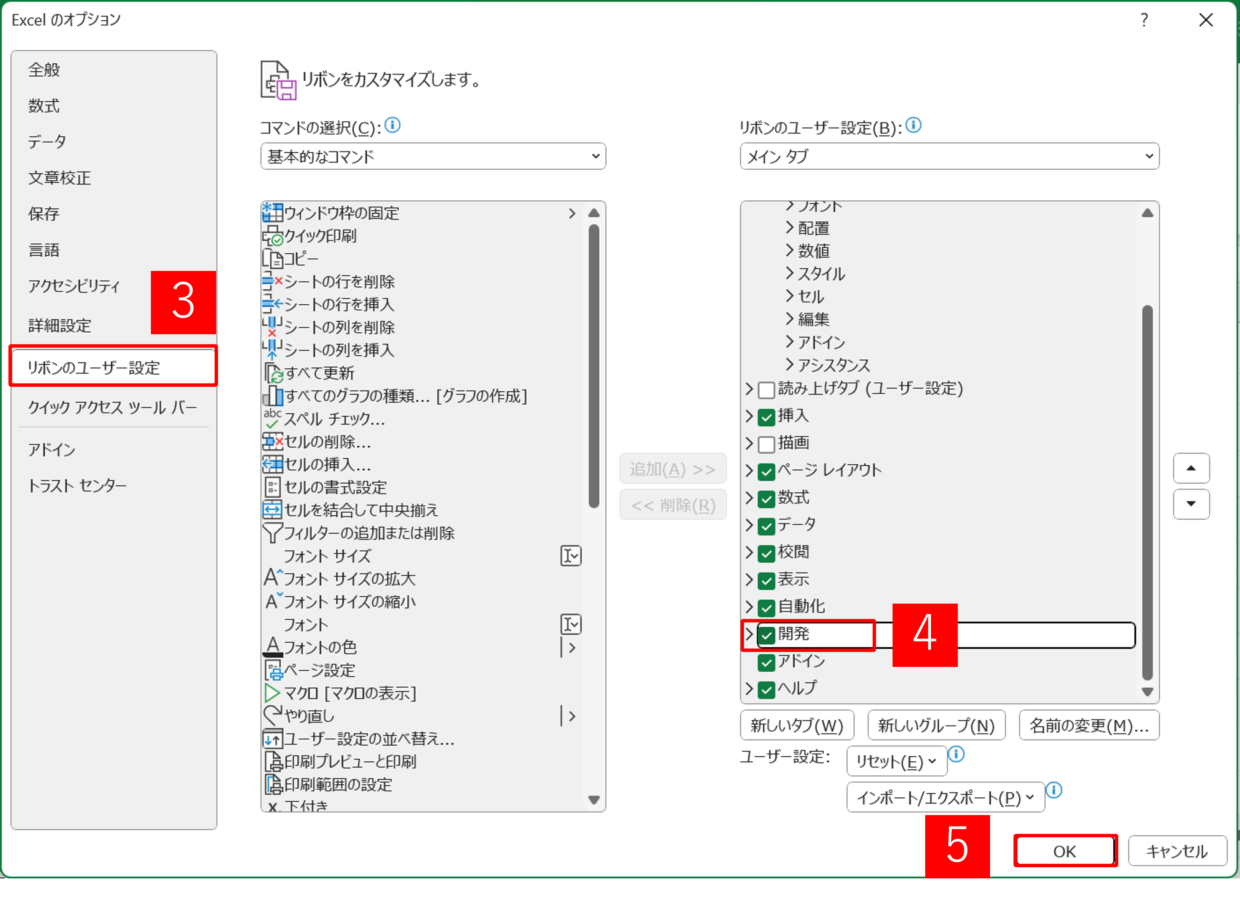Open the コマンドの選択 dropdown (基本的なコマンド)

pos(432,156)
